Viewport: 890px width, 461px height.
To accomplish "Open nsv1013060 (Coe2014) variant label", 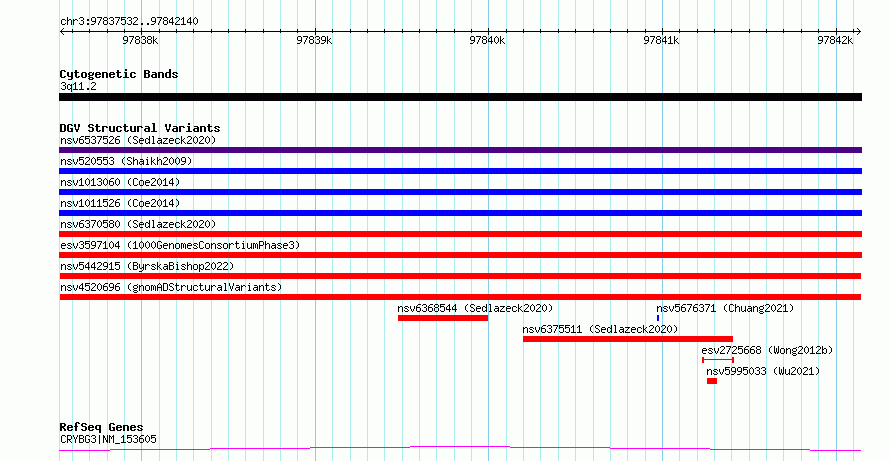I will click(120, 182).
